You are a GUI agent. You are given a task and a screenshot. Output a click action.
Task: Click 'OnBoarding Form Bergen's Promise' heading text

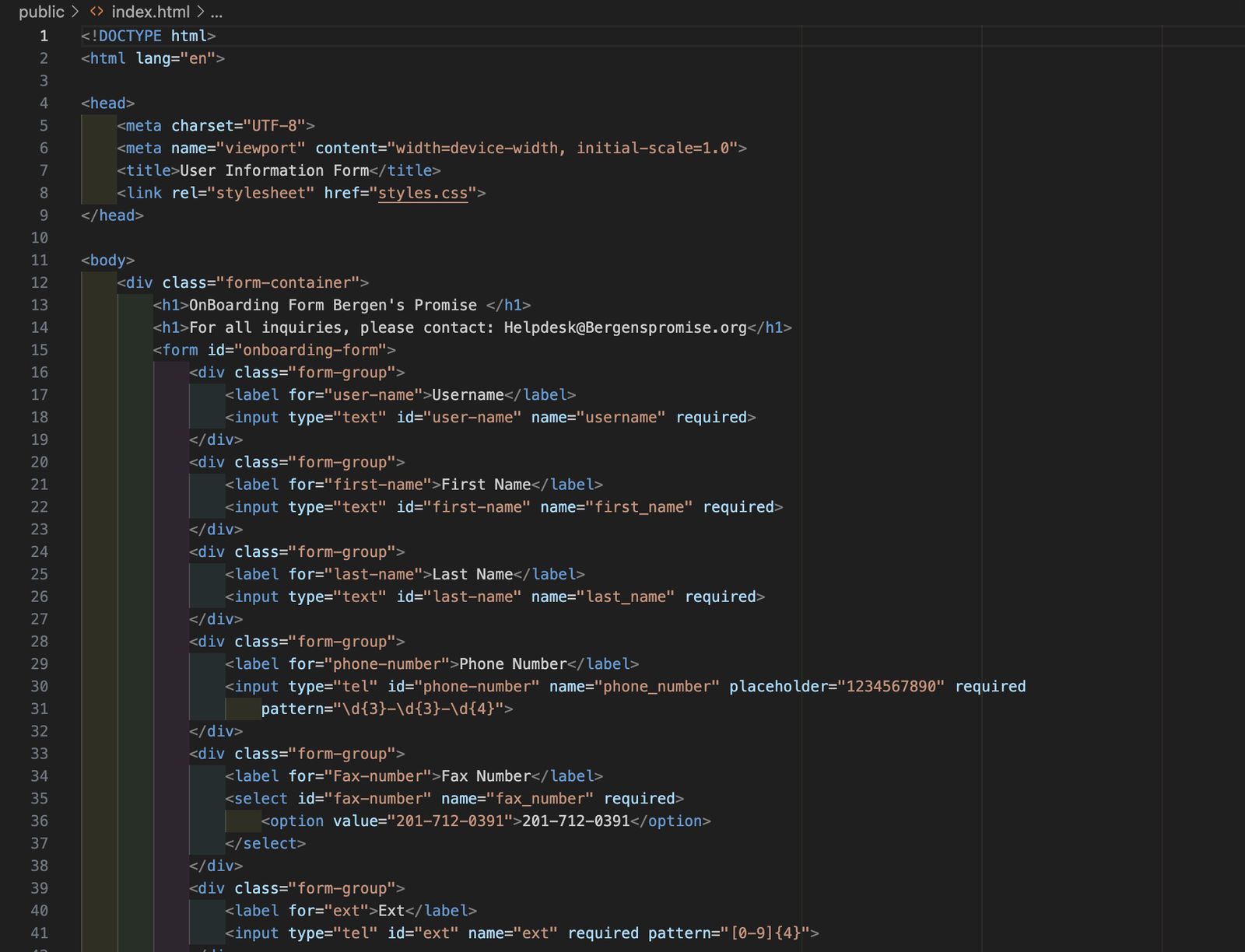point(333,305)
